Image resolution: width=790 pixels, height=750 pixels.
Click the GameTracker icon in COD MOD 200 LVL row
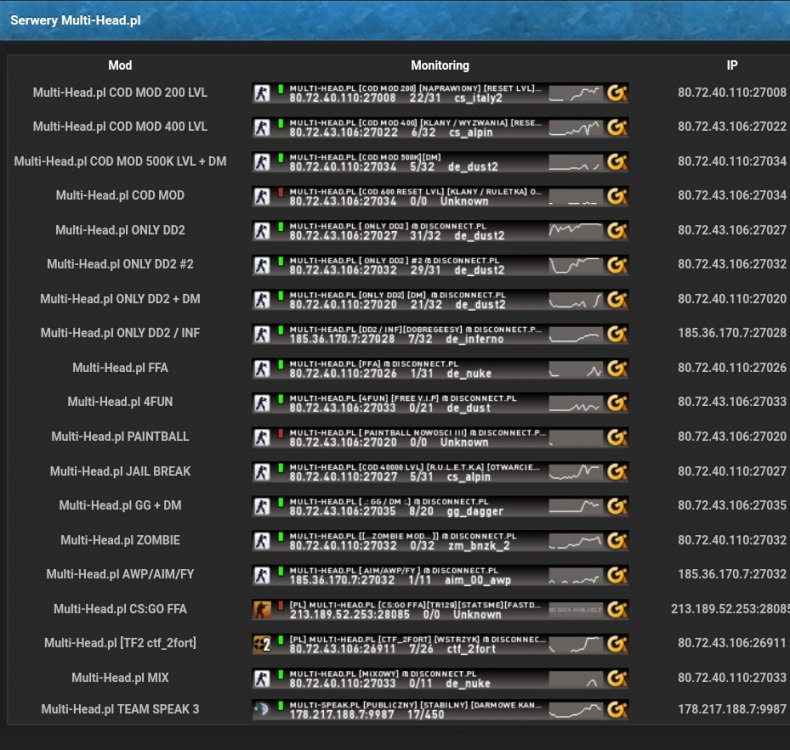point(617,94)
